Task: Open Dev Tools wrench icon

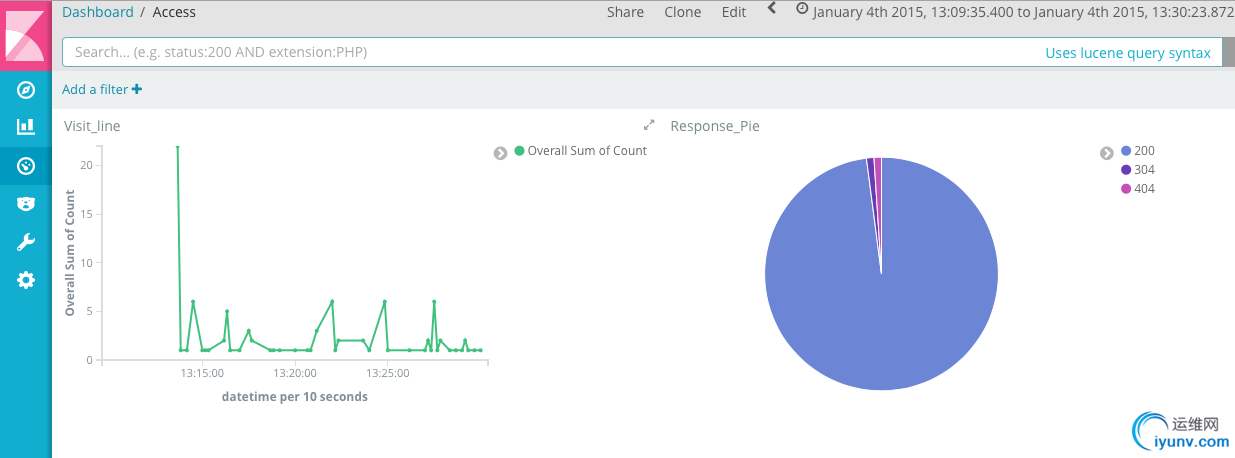Action: 26,241
